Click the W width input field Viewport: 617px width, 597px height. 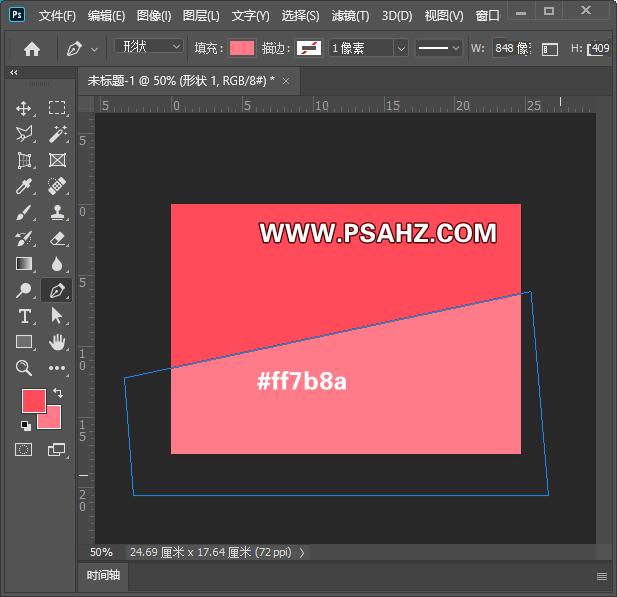point(512,48)
